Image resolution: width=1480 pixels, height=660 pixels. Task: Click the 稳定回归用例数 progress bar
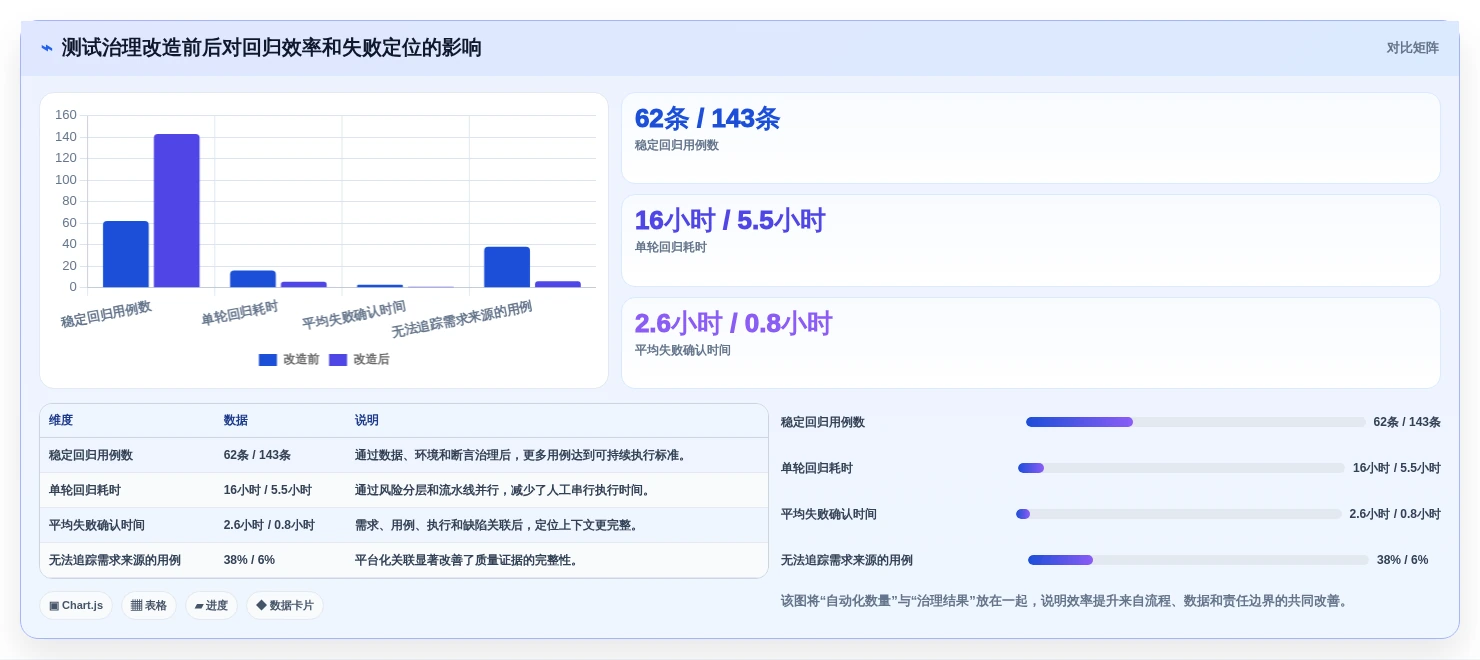point(1195,422)
